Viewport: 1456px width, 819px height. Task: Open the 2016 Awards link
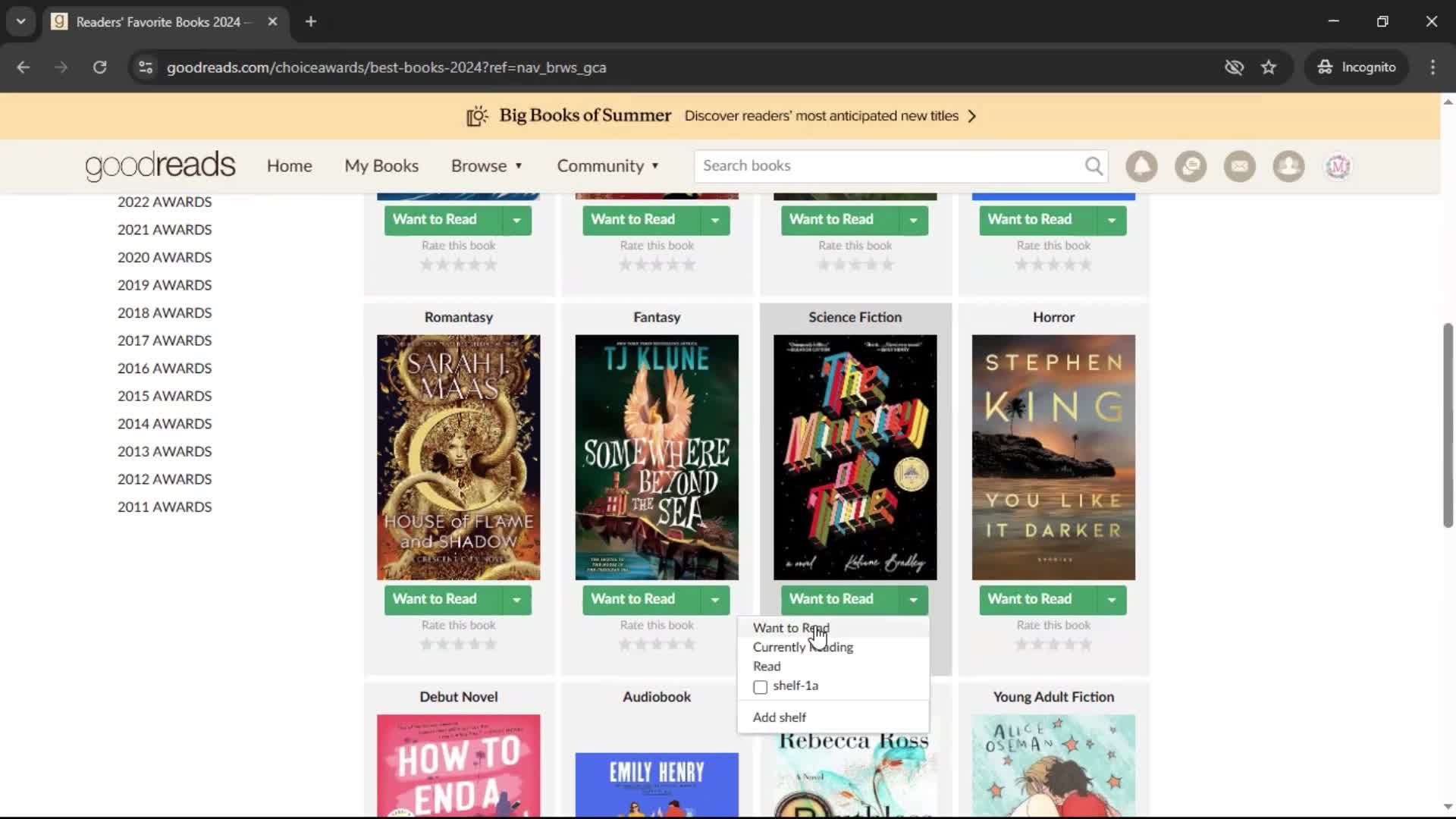click(165, 369)
